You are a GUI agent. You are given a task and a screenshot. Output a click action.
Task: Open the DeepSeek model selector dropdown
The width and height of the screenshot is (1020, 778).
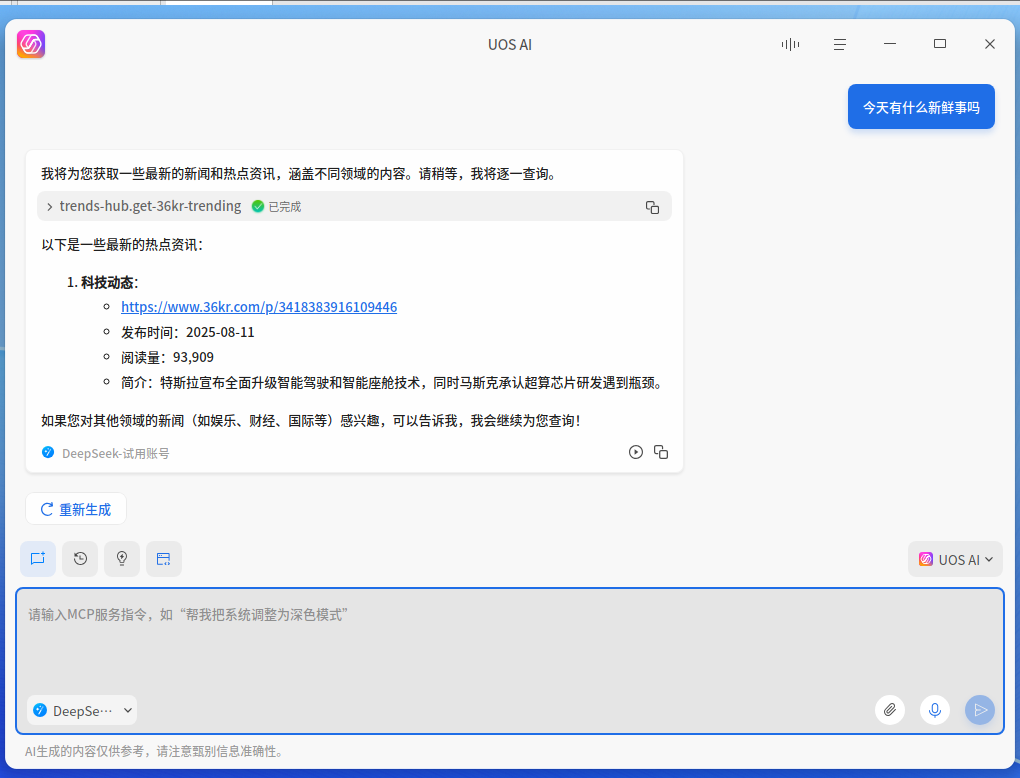point(82,710)
